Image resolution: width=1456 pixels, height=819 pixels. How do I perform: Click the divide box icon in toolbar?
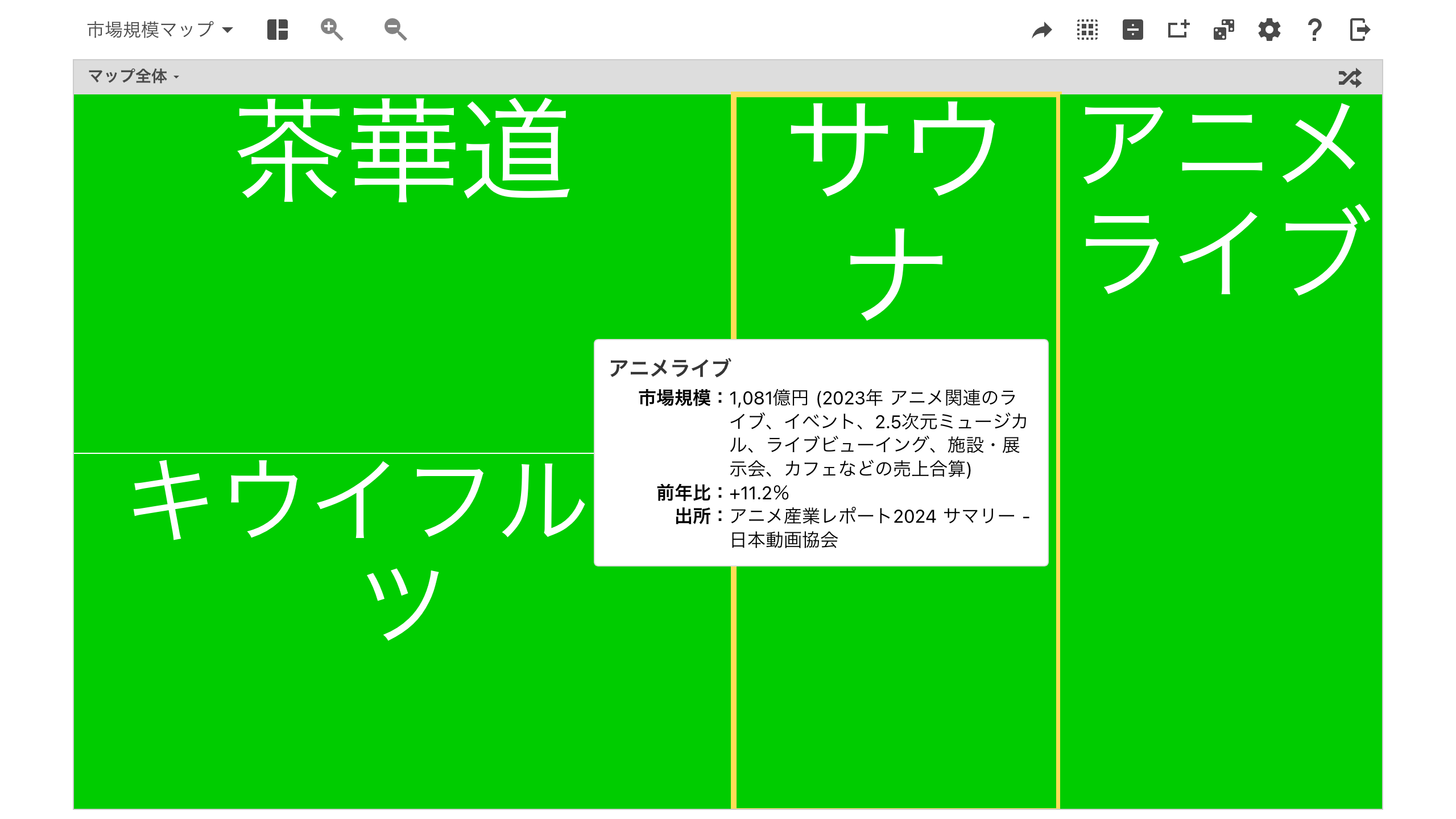1133,30
